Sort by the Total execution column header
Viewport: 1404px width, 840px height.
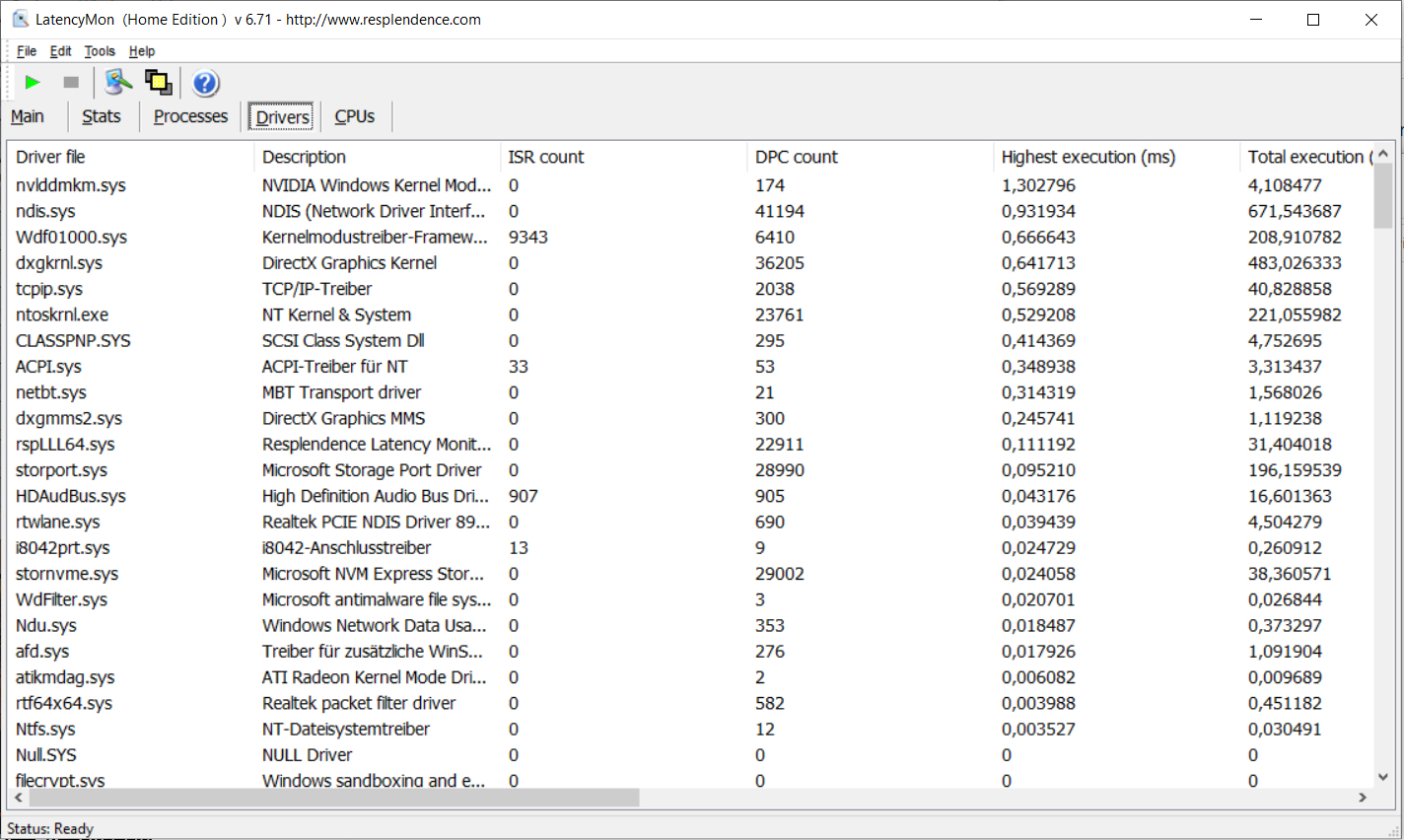pyautogui.click(x=1305, y=157)
